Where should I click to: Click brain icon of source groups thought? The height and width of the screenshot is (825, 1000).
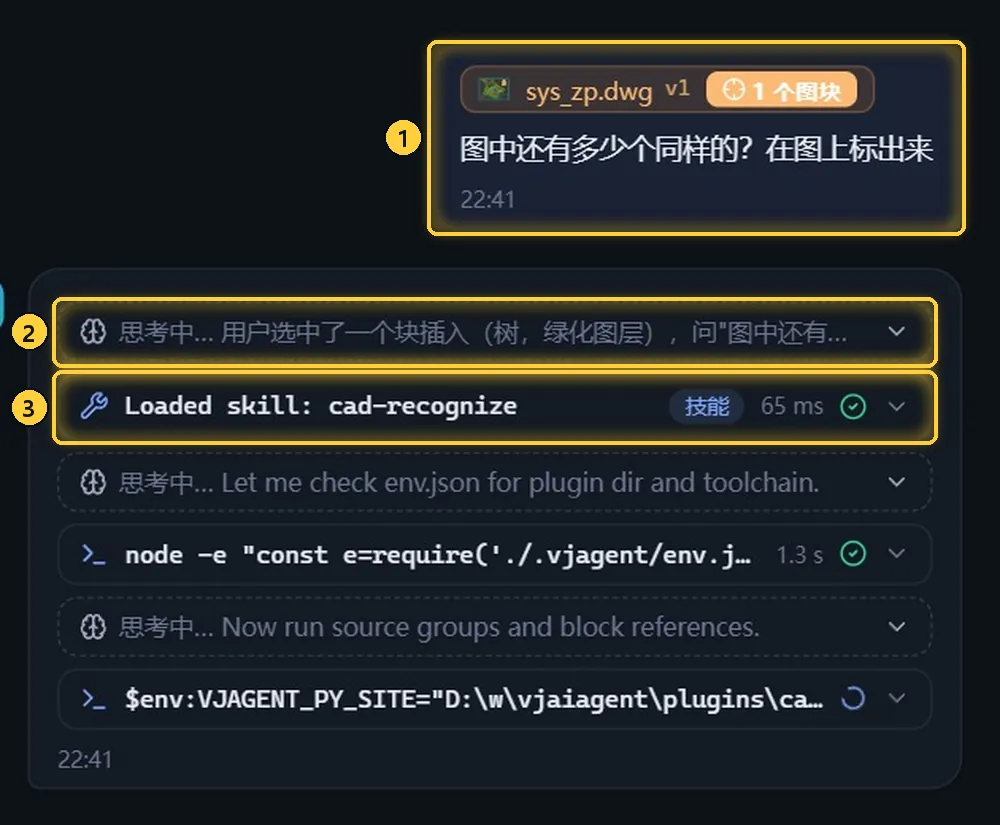tap(93, 627)
